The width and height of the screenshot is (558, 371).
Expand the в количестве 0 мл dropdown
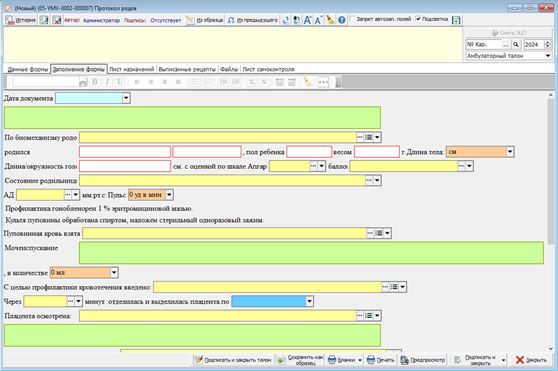click(114, 273)
